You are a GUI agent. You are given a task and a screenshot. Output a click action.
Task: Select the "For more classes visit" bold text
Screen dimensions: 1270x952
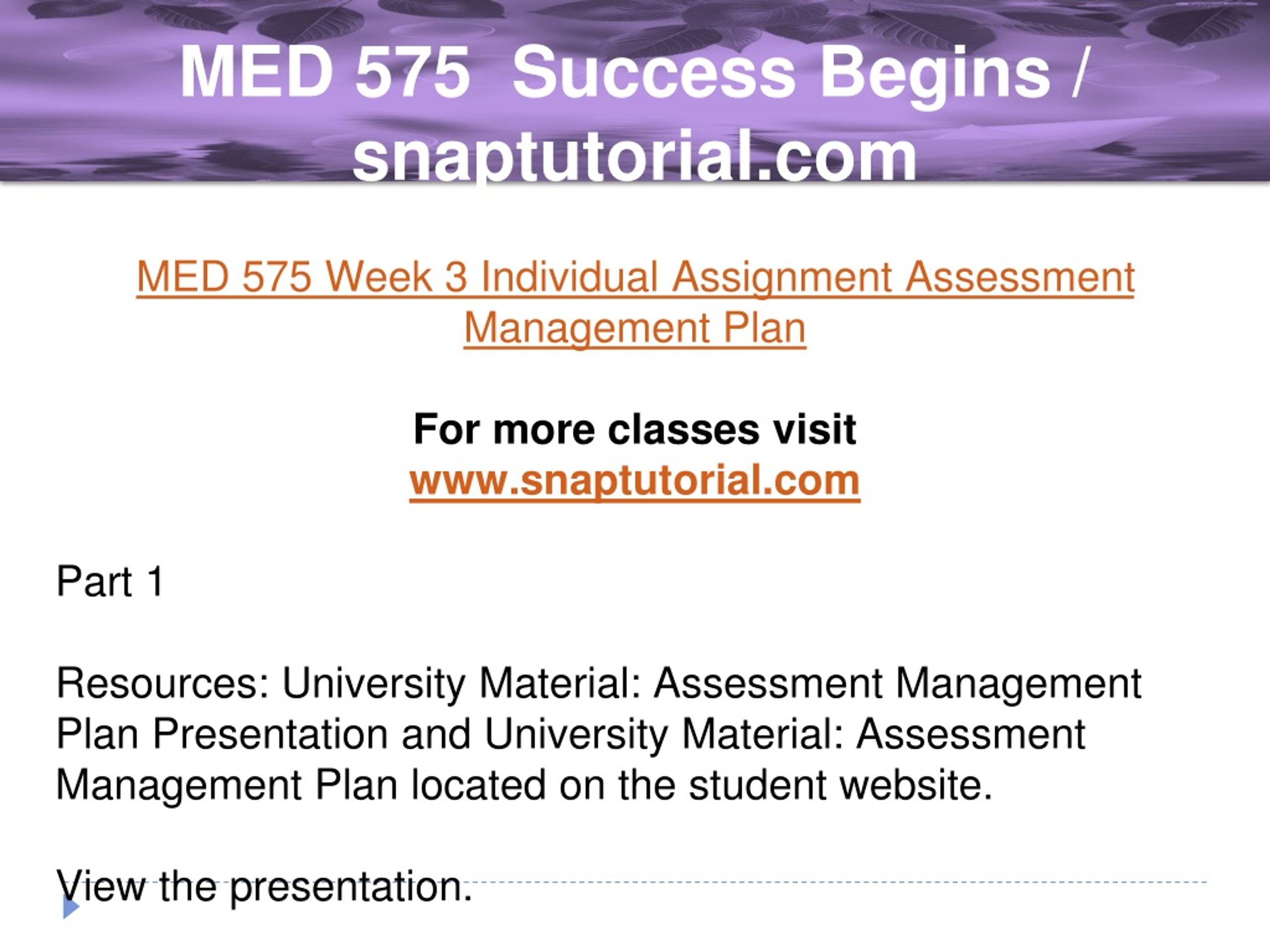click(635, 429)
